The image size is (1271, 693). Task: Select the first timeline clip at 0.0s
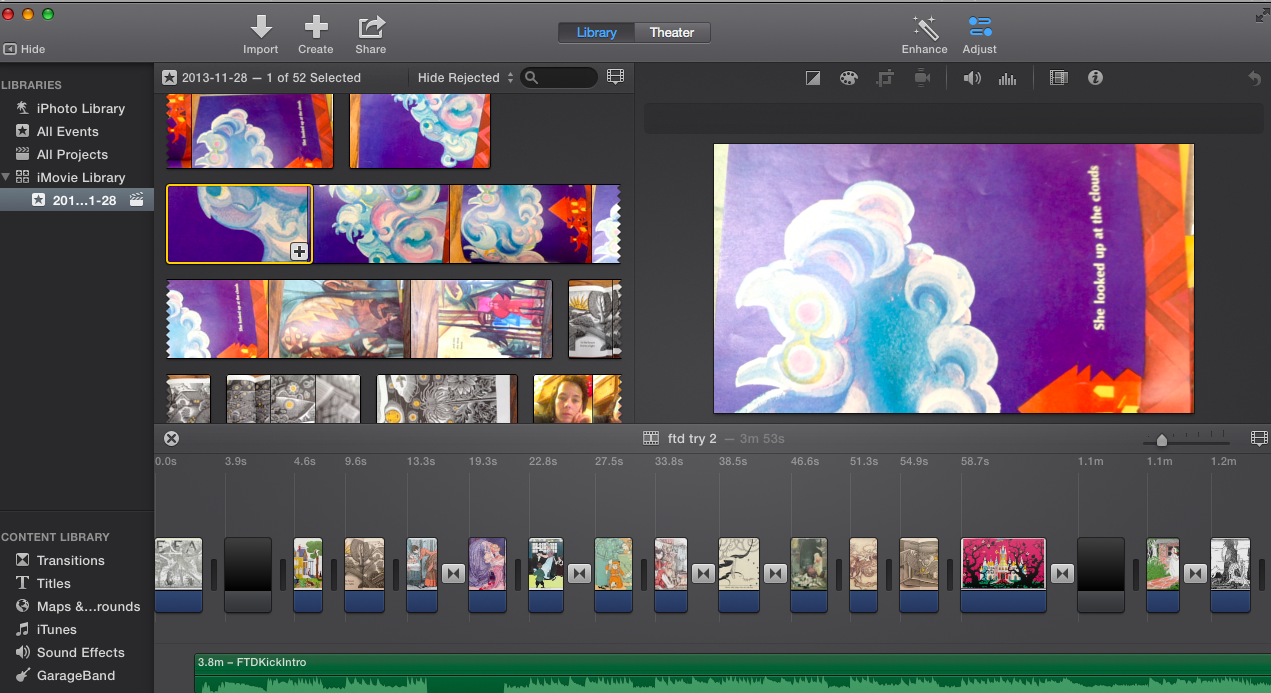click(x=178, y=575)
